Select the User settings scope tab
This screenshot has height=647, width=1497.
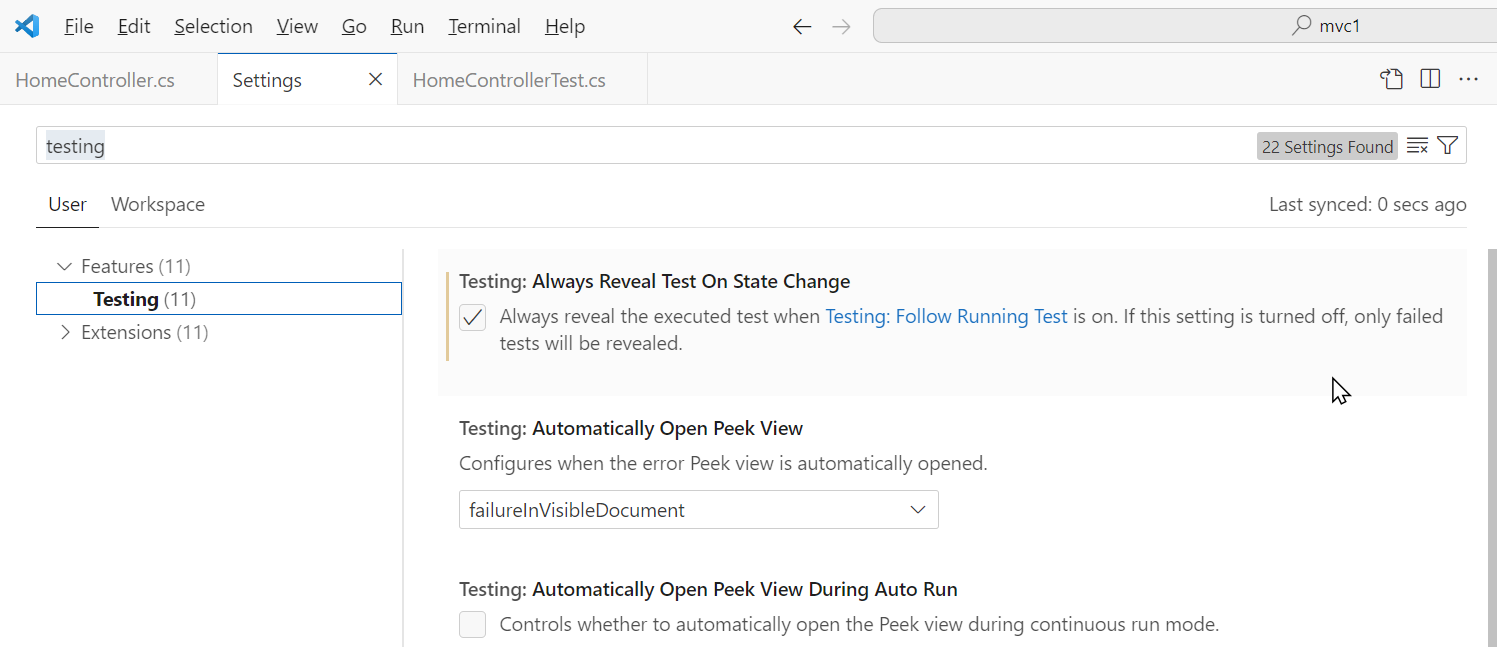(x=67, y=205)
